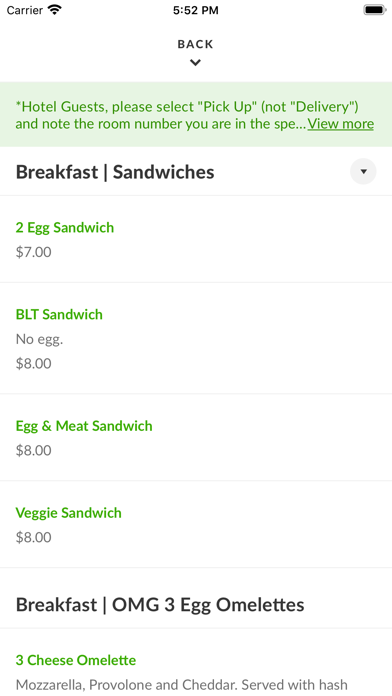Open Egg & Meat Sandwich item

(196, 437)
